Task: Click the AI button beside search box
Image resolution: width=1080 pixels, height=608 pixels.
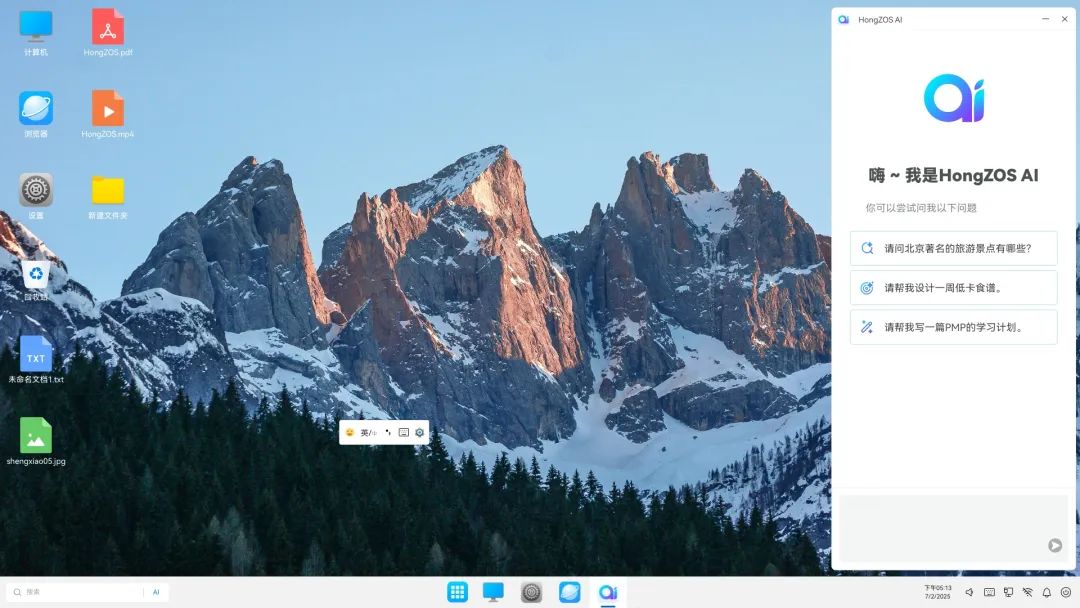Action: click(156, 592)
